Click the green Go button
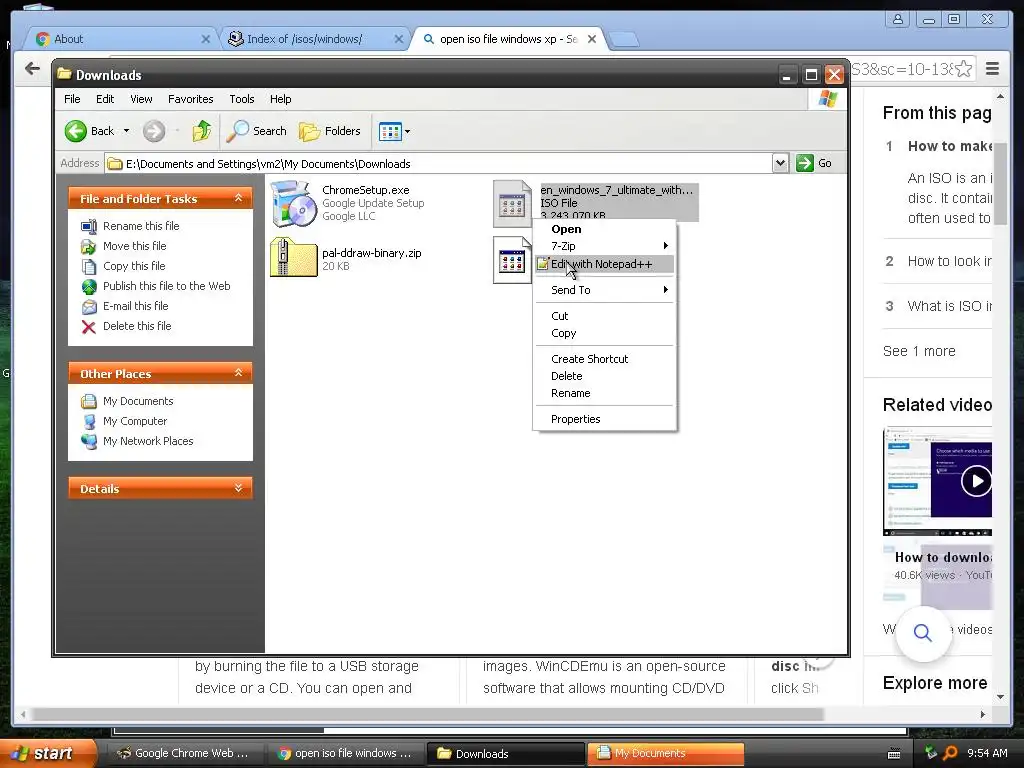Screen dimensions: 1024x768 pyautogui.click(x=814, y=163)
